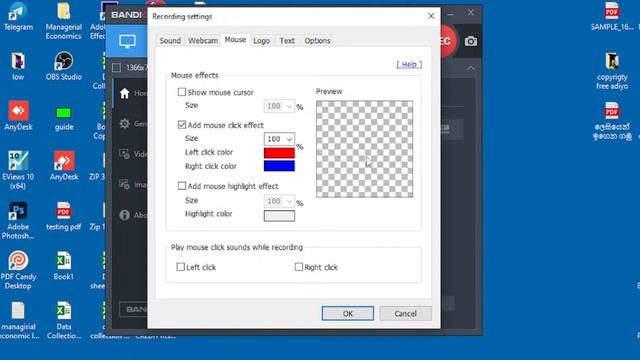The height and width of the screenshot is (360, 640).
Task: Open the green guide desktop icon
Action: click(x=64, y=118)
